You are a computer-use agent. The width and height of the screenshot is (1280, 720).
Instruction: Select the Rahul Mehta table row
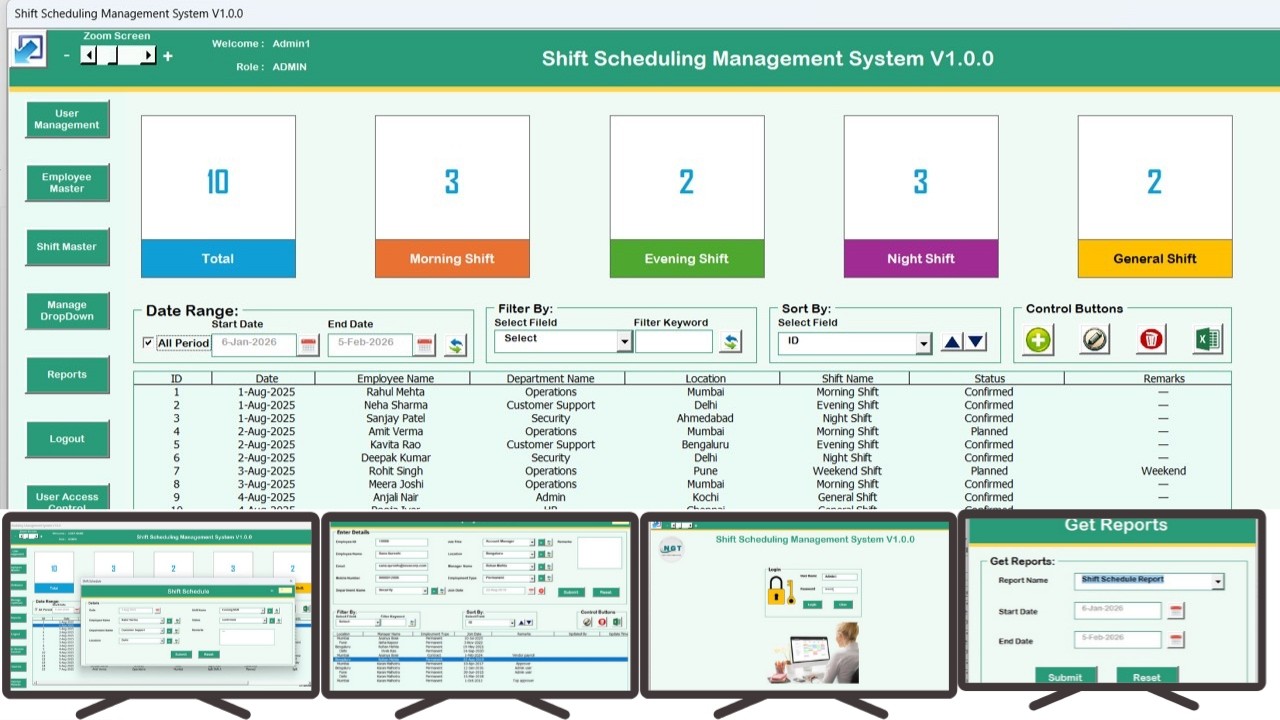[682, 392]
